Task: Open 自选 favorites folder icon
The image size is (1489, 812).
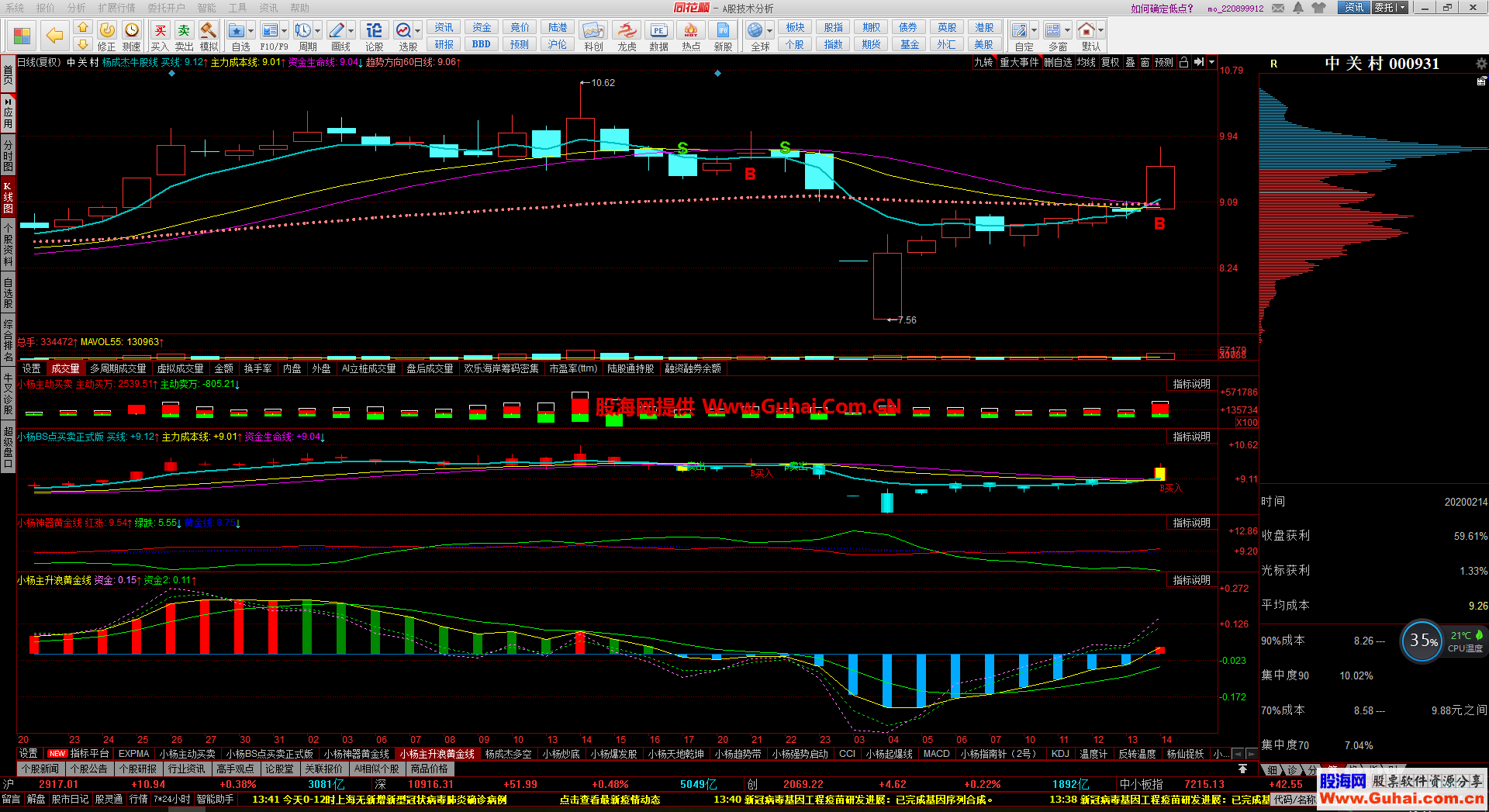Action: click(x=237, y=30)
